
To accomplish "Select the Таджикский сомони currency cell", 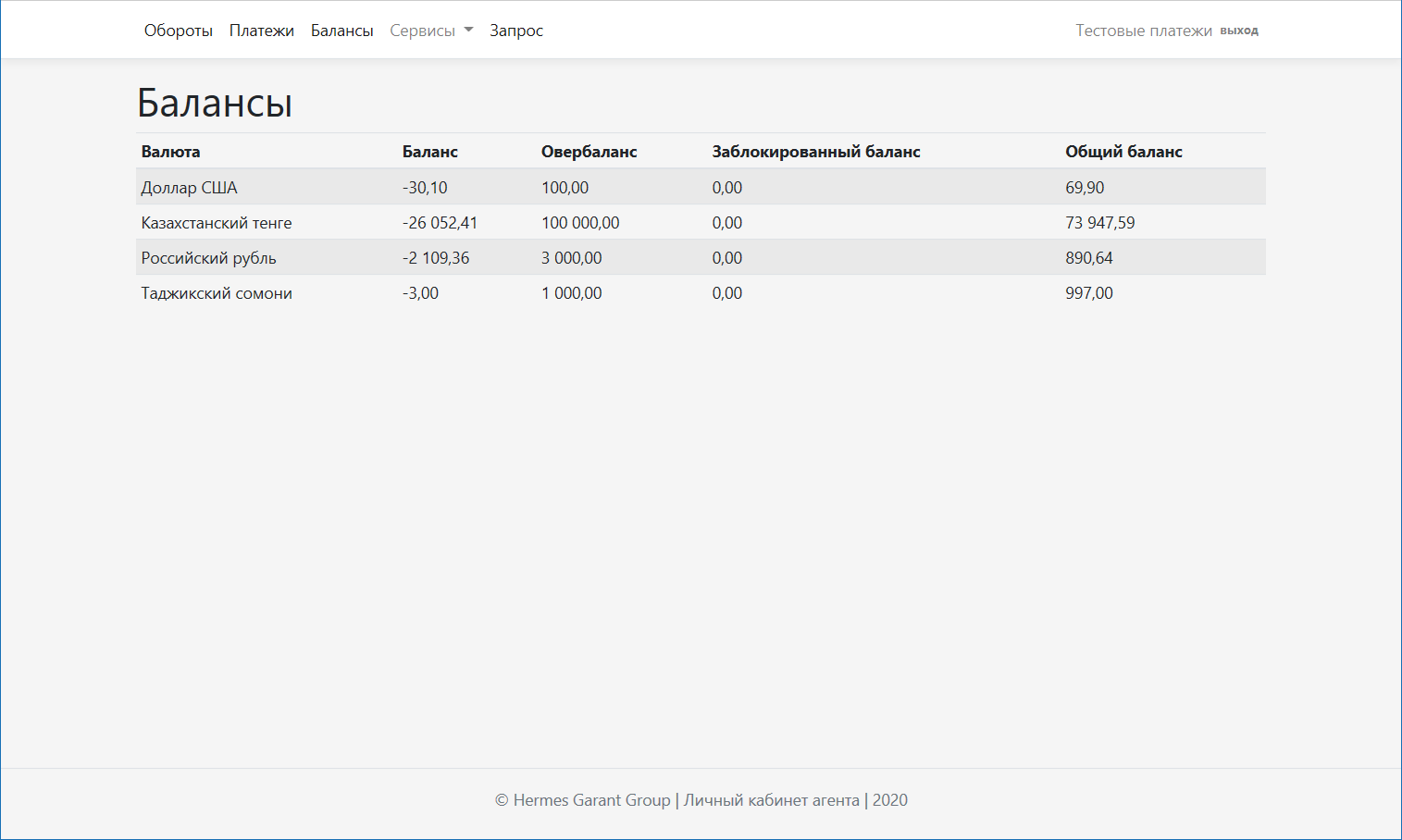I will tap(217, 293).
